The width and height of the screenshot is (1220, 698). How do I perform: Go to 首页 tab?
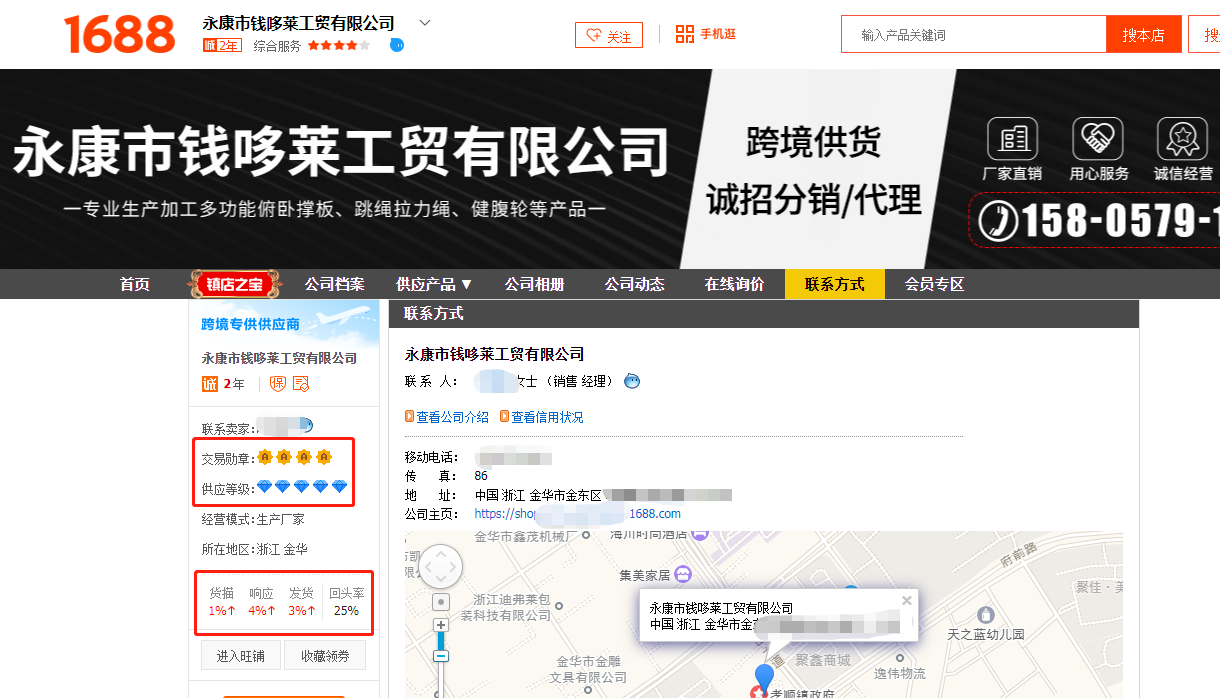click(x=135, y=284)
